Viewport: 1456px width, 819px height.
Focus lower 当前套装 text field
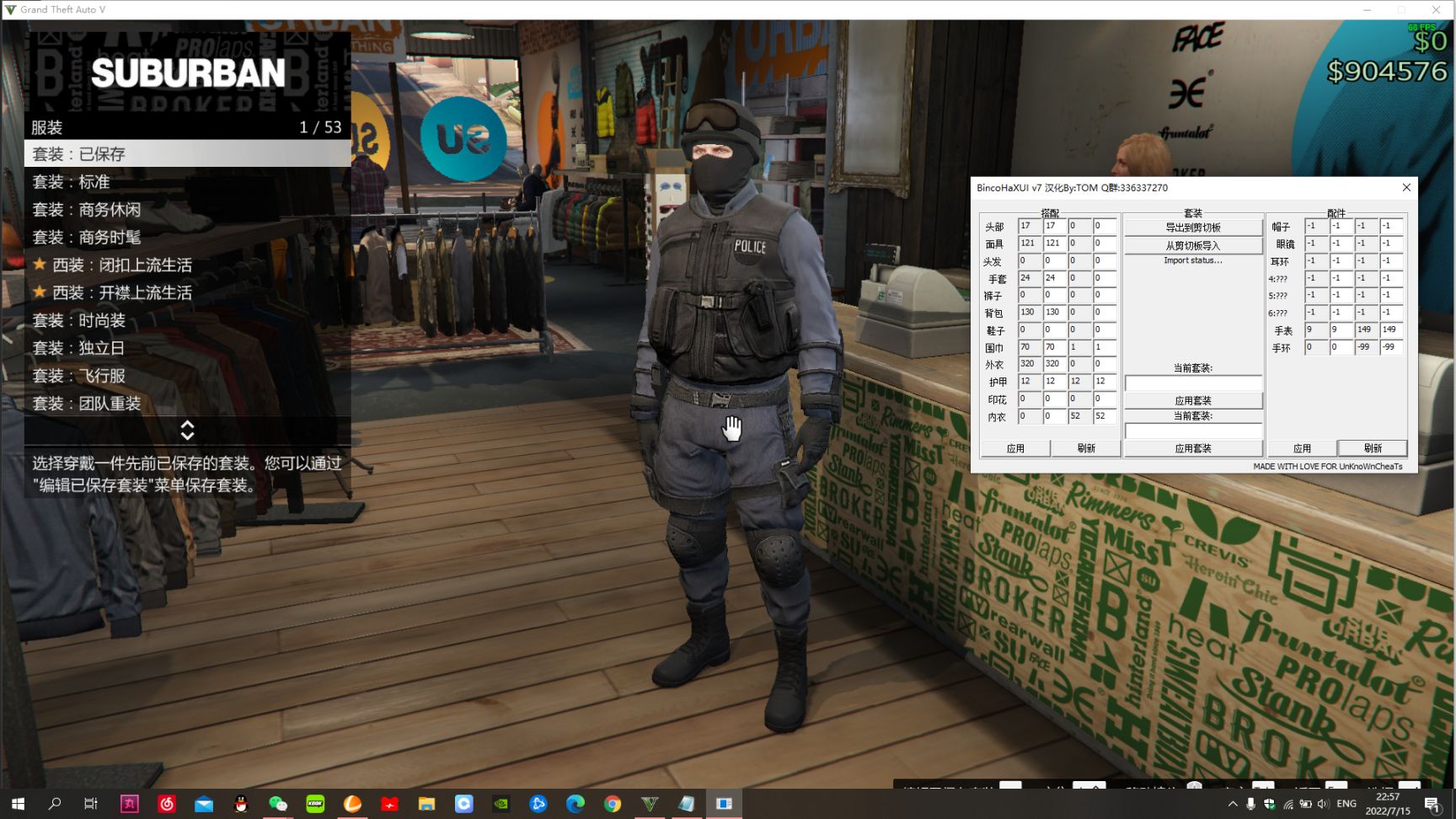(x=1193, y=431)
